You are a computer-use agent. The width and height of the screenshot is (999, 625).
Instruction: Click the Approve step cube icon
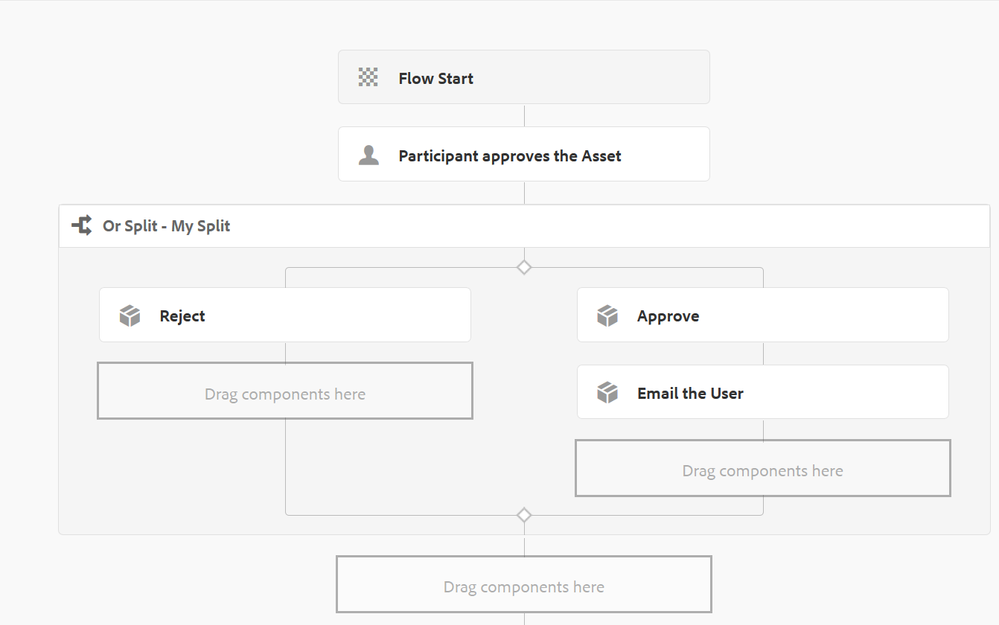607,315
